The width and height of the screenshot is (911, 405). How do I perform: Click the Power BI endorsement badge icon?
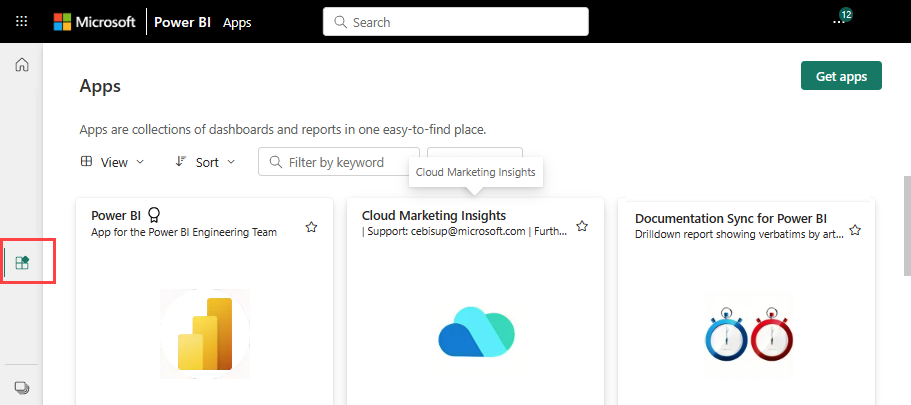[154, 215]
